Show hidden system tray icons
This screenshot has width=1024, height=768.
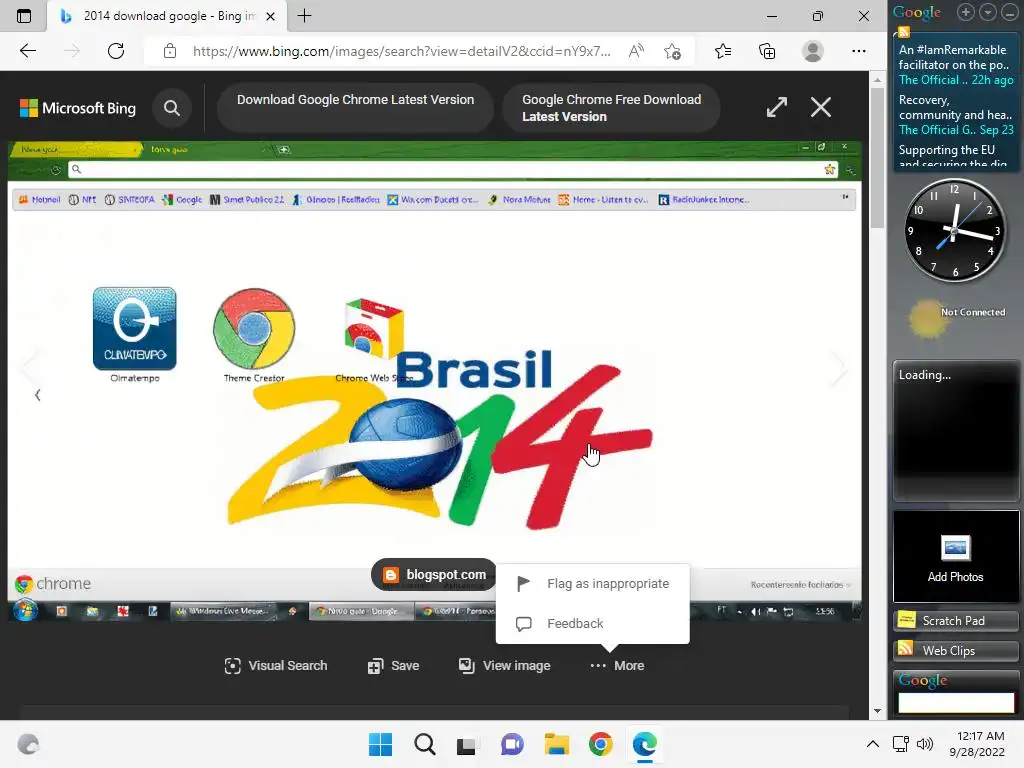(x=872, y=744)
